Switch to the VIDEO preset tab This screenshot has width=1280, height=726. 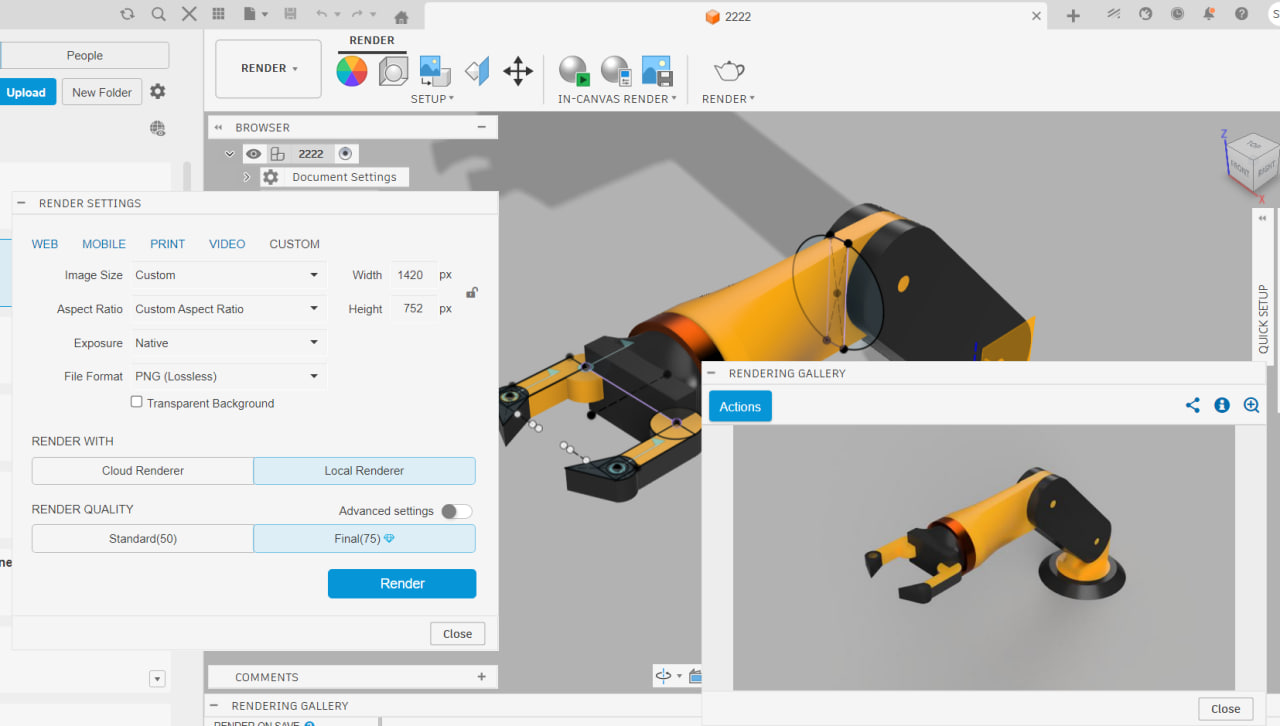tap(227, 244)
